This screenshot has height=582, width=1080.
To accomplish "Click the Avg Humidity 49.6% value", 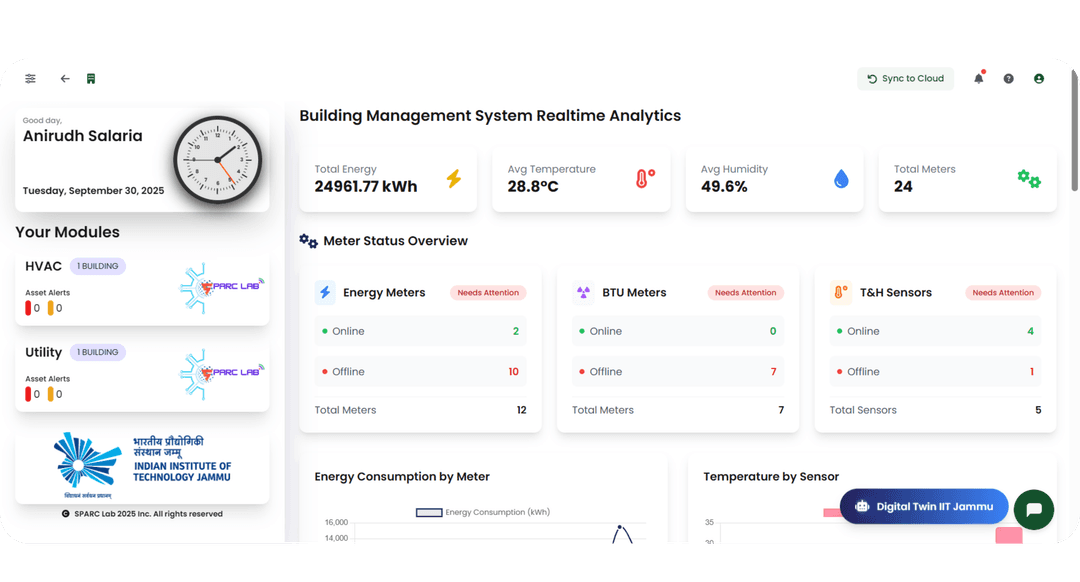I will (x=724, y=187).
